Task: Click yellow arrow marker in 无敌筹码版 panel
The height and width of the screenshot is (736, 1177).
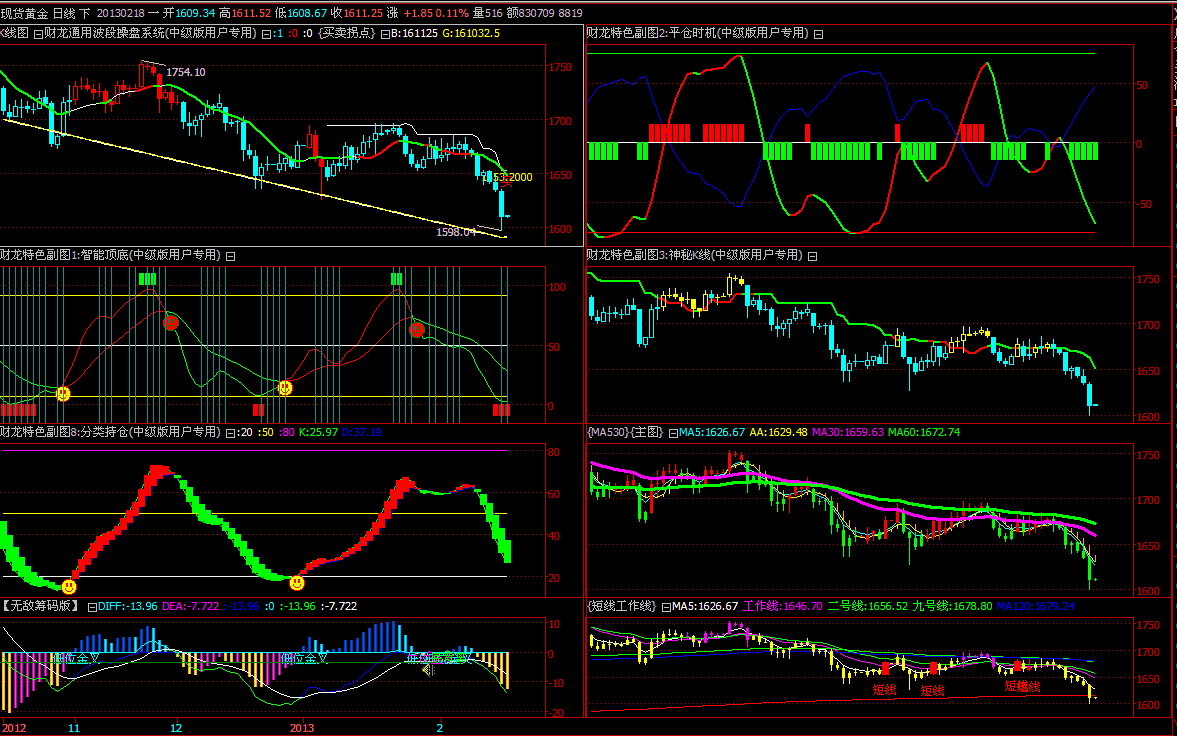Action: [427, 669]
